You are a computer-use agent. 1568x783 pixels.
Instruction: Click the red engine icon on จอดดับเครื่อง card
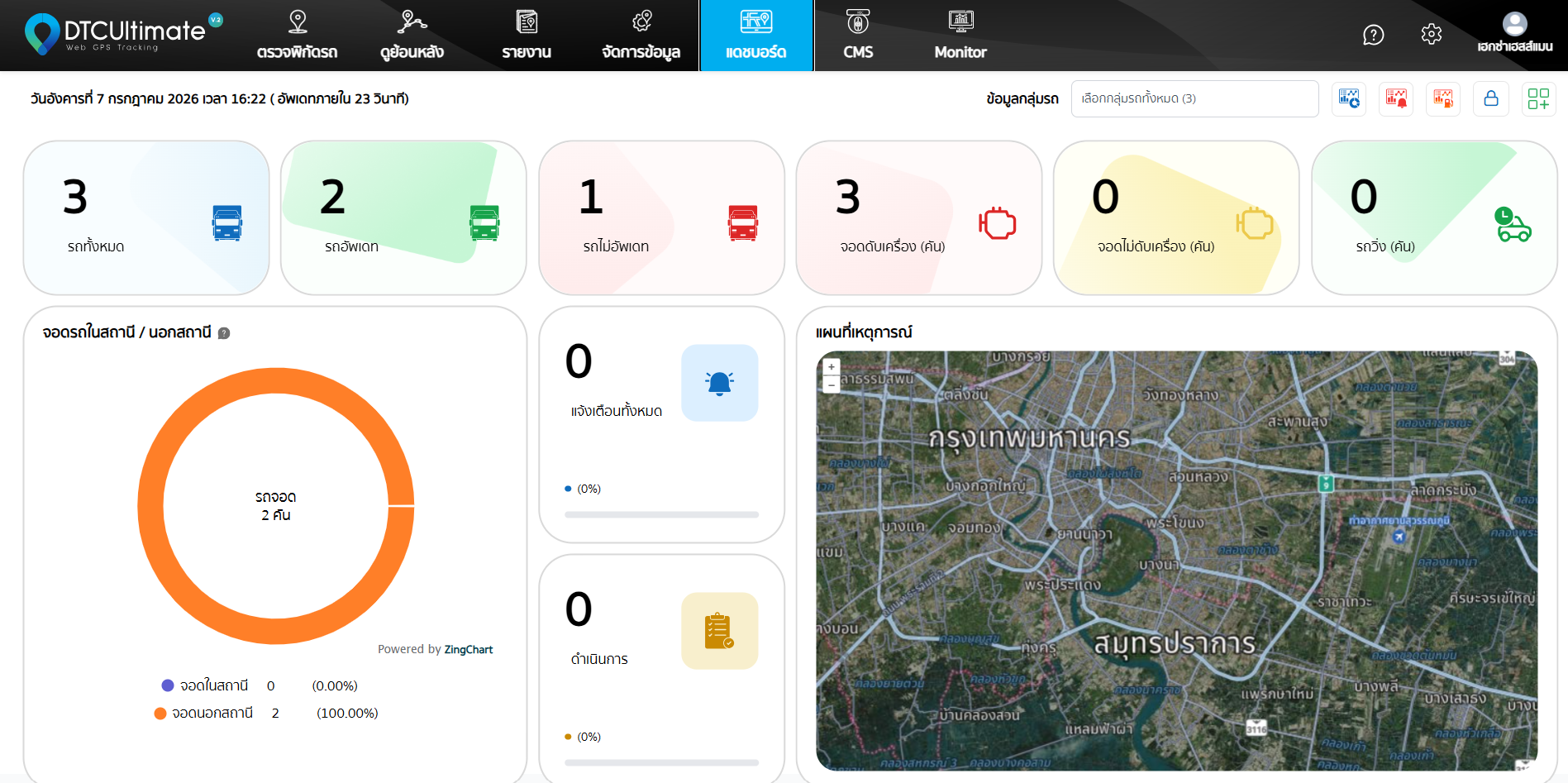tap(998, 223)
